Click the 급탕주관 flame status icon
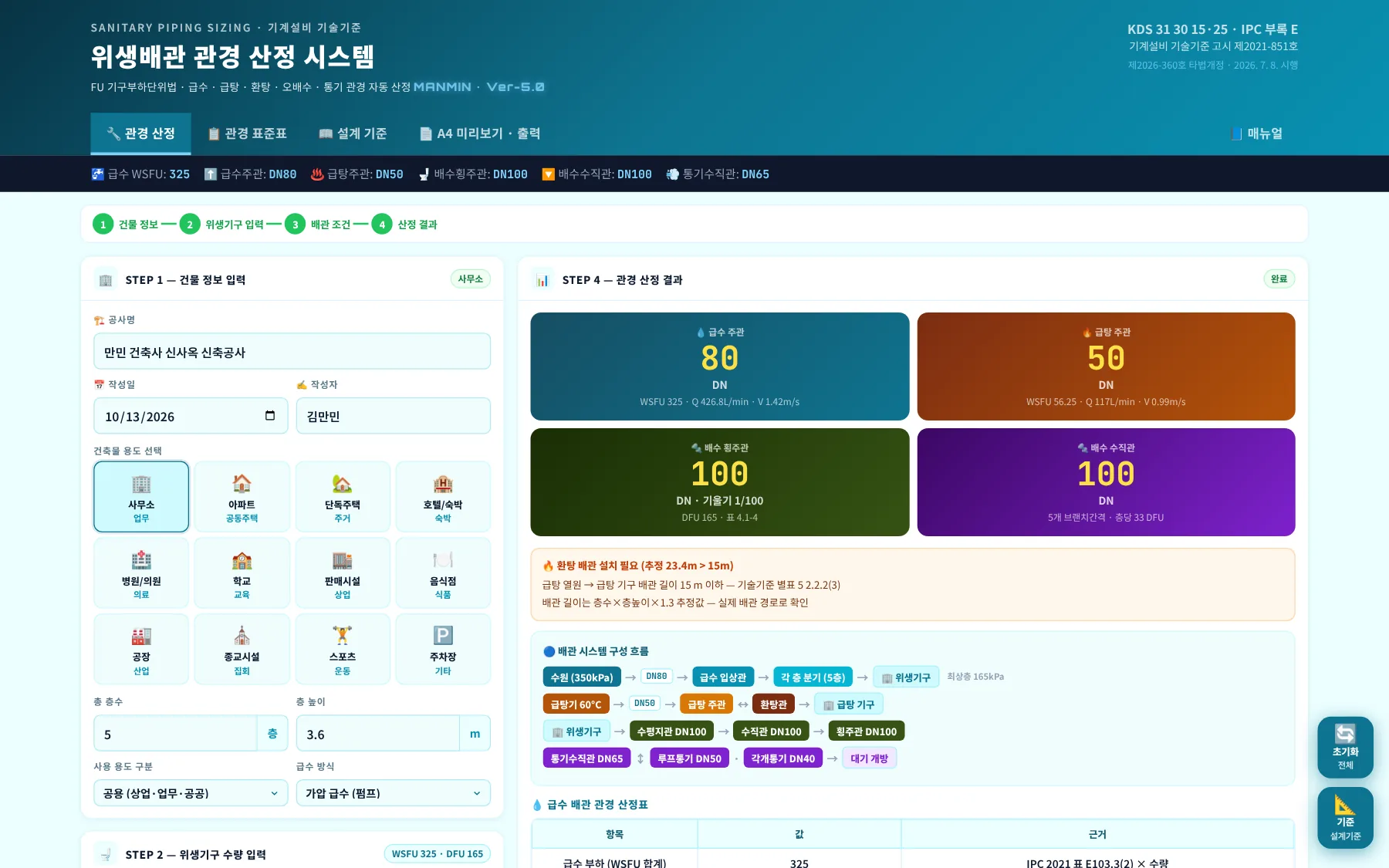The image size is (1389, 868). click(317, 174)
